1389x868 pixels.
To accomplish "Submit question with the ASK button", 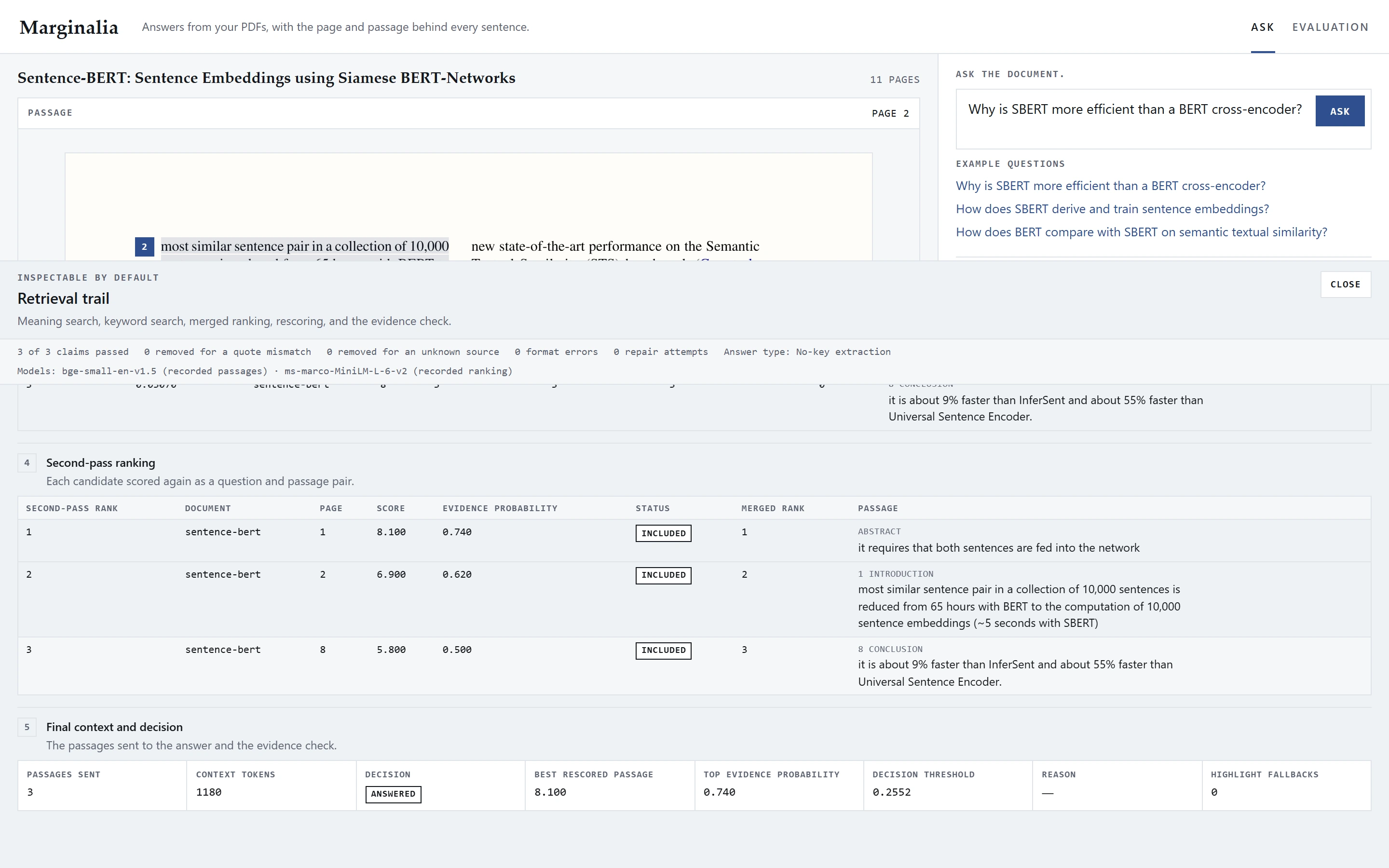I will 1340,111.
